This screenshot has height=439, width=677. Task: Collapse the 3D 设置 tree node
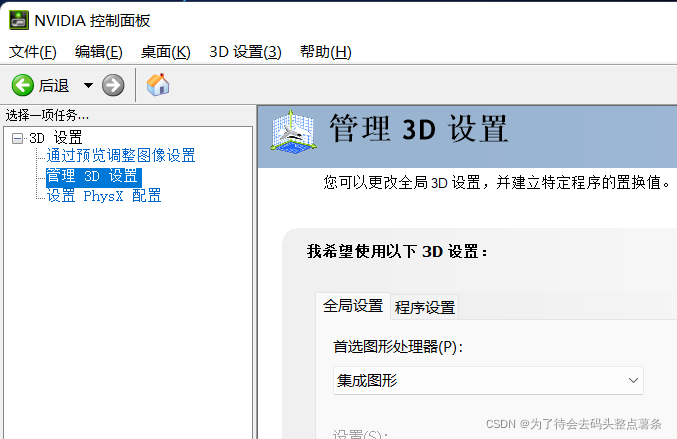click(x=18, y=139)
